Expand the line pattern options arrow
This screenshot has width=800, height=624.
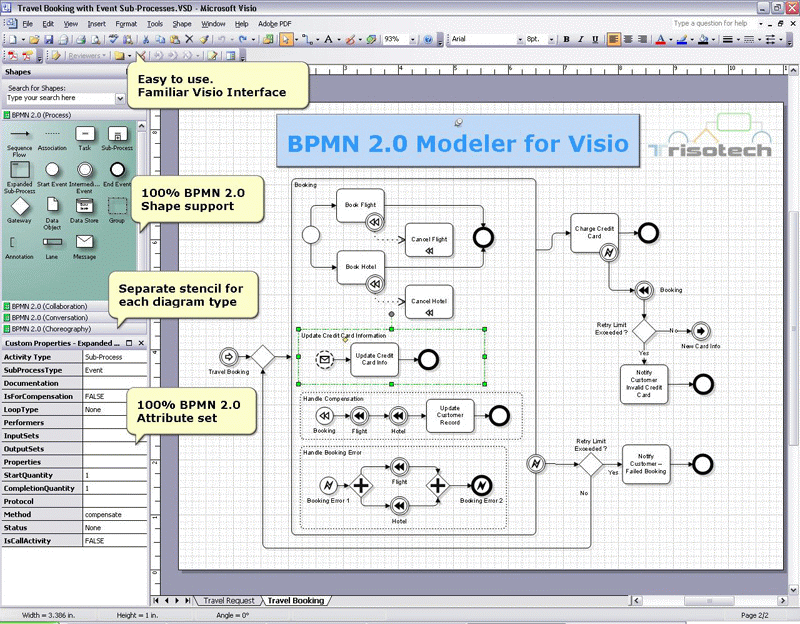pyautogui.click(x=760, y=39)
